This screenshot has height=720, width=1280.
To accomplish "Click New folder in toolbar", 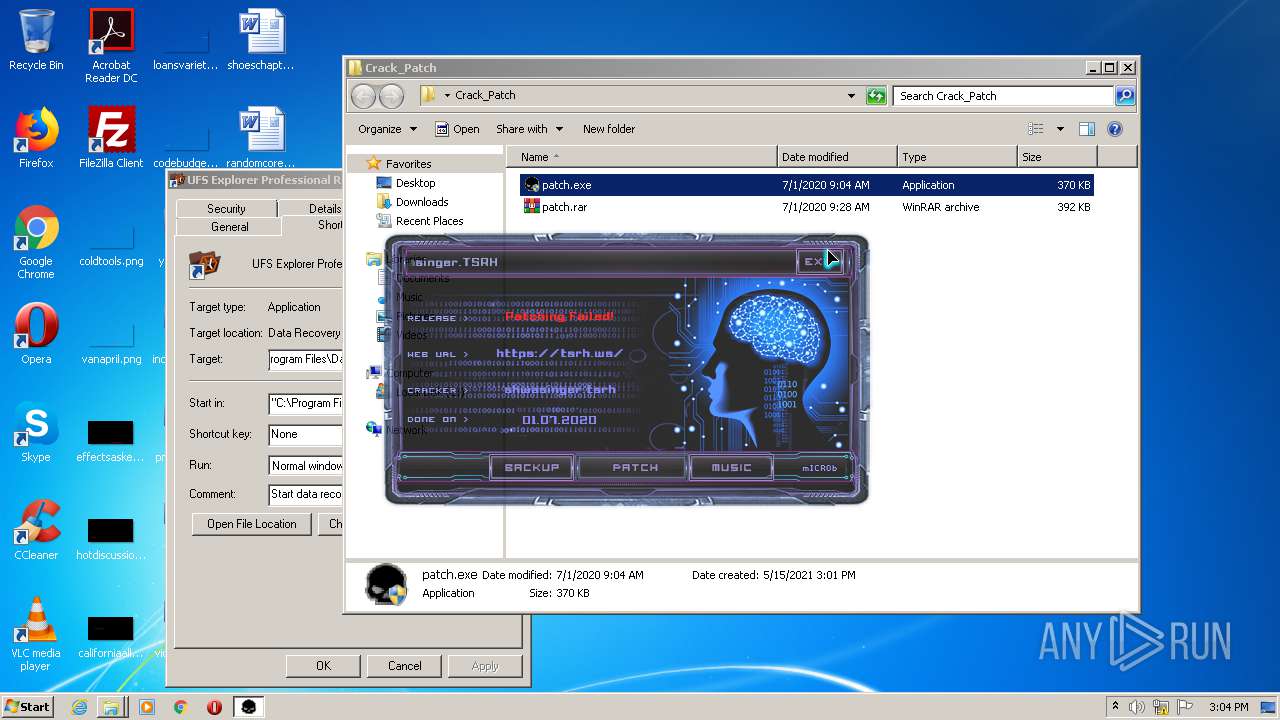I will 609,129.
